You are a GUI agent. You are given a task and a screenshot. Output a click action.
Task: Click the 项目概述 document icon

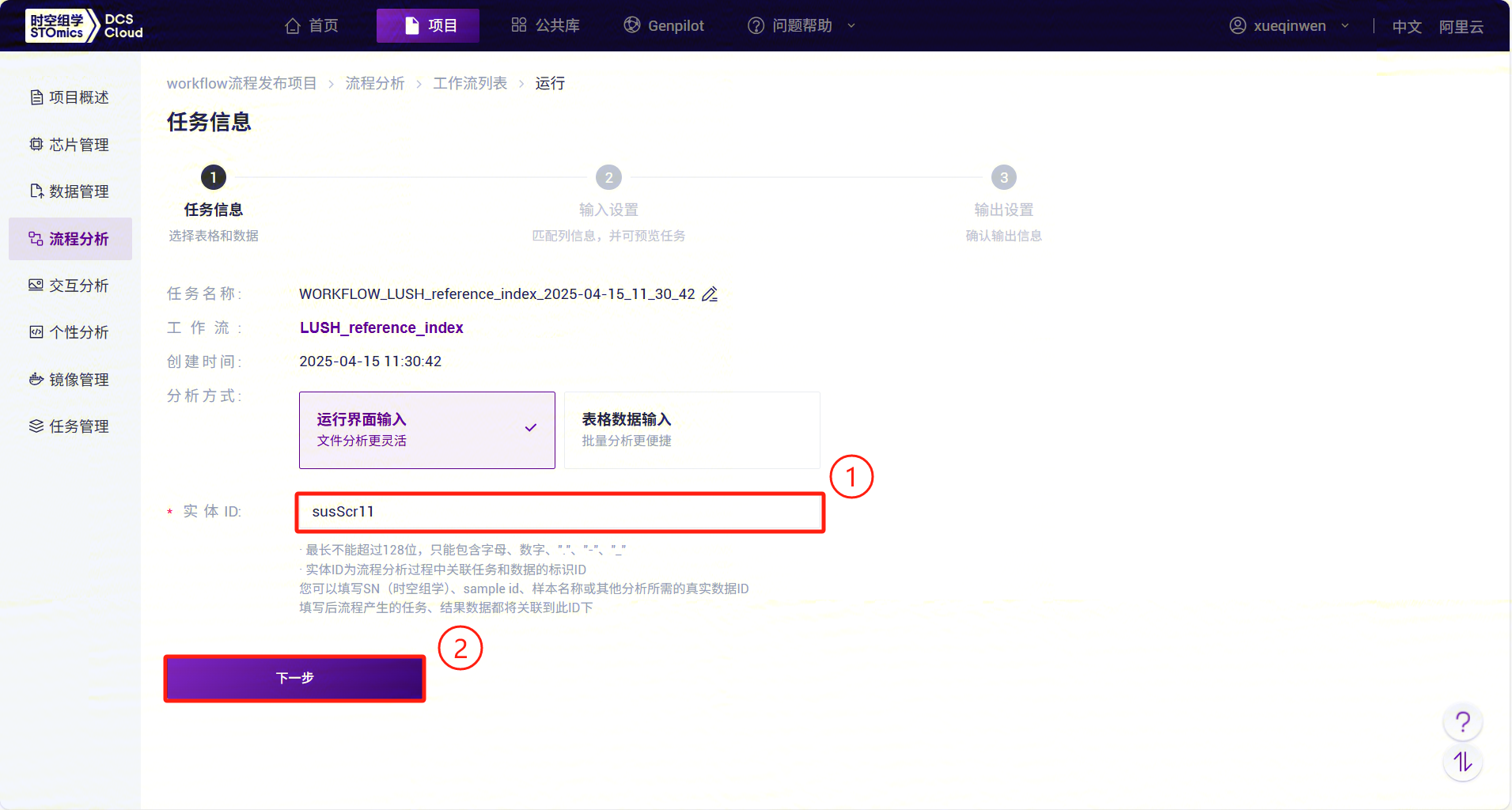[x=36, y=97]
